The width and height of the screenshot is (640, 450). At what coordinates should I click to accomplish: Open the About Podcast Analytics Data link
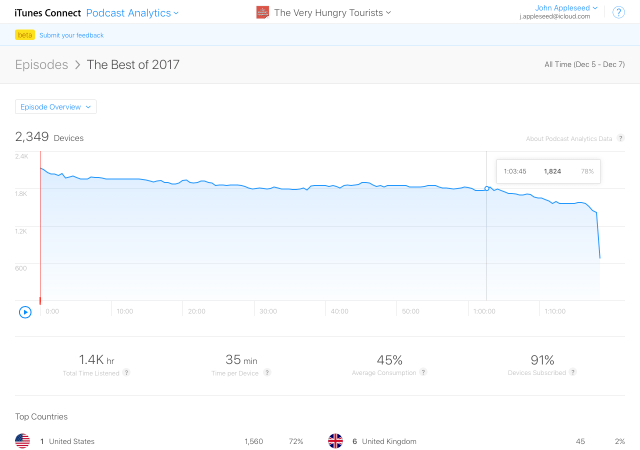click(x=569, y=138)
